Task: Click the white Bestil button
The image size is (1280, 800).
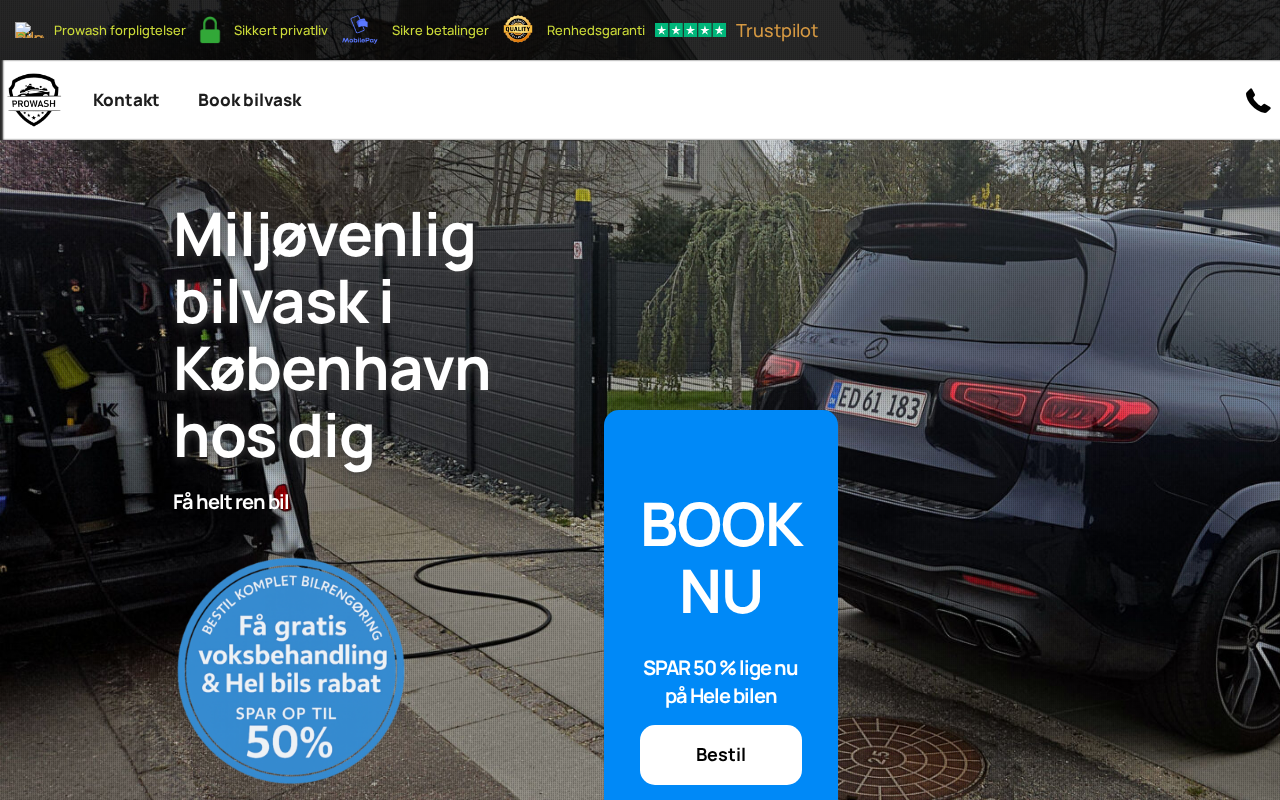Action: (x=721, y=755)
